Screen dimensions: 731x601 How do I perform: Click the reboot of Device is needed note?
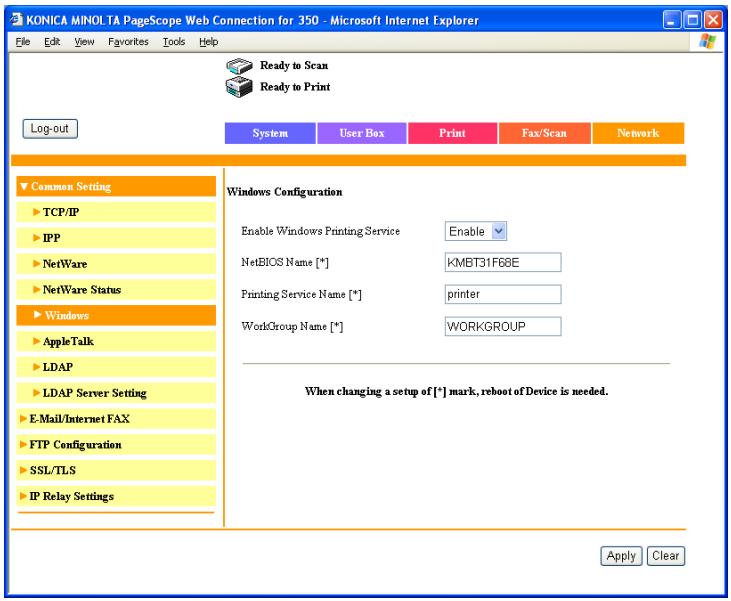coord(456,391)
